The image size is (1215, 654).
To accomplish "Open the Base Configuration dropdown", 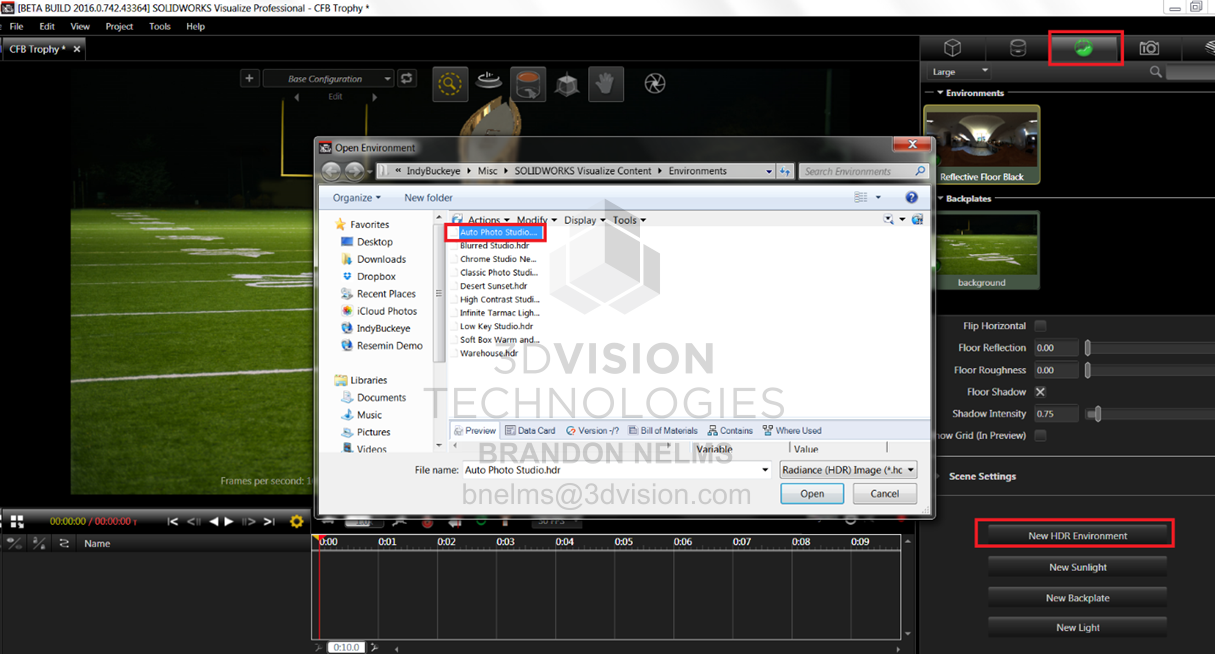I will click(x=329, y=79).
